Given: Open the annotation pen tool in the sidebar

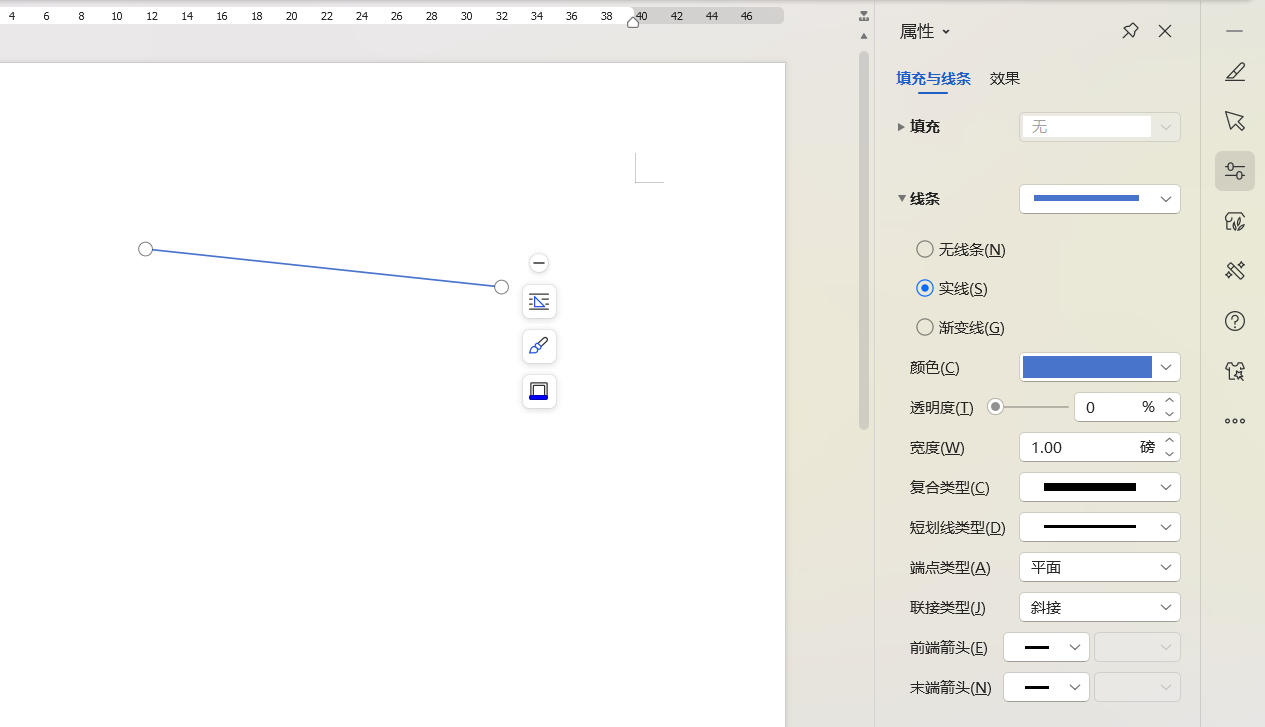Looking at the screenshot, I should tap(1235, 72).
